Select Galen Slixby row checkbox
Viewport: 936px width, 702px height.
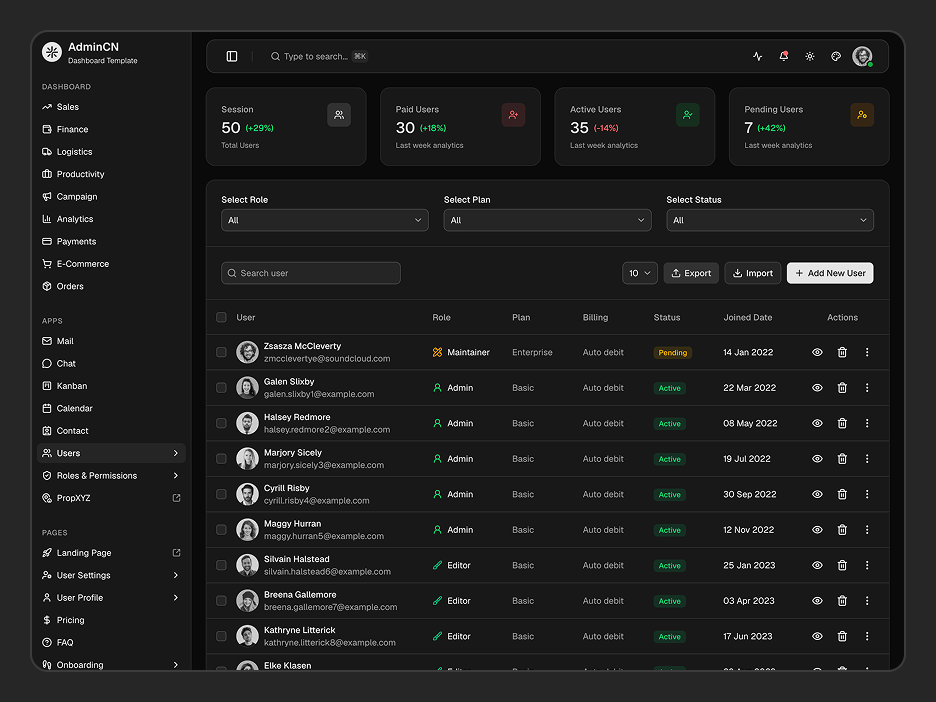click(221, 387)
